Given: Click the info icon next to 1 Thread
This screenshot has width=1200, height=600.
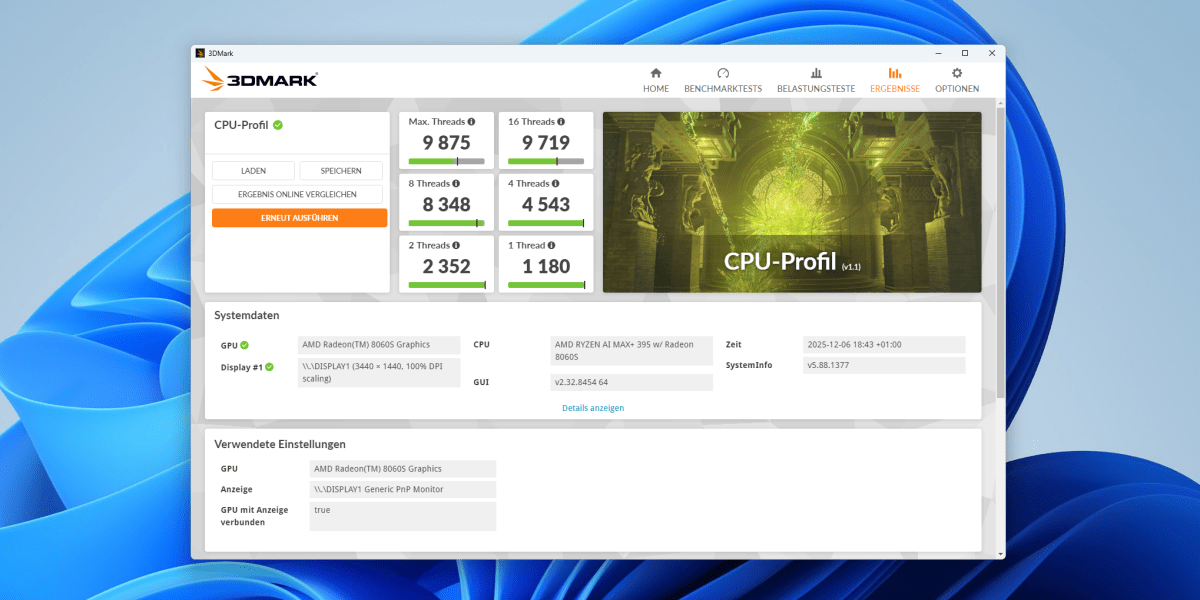Looking at the screenshot, I should point(550,245).
